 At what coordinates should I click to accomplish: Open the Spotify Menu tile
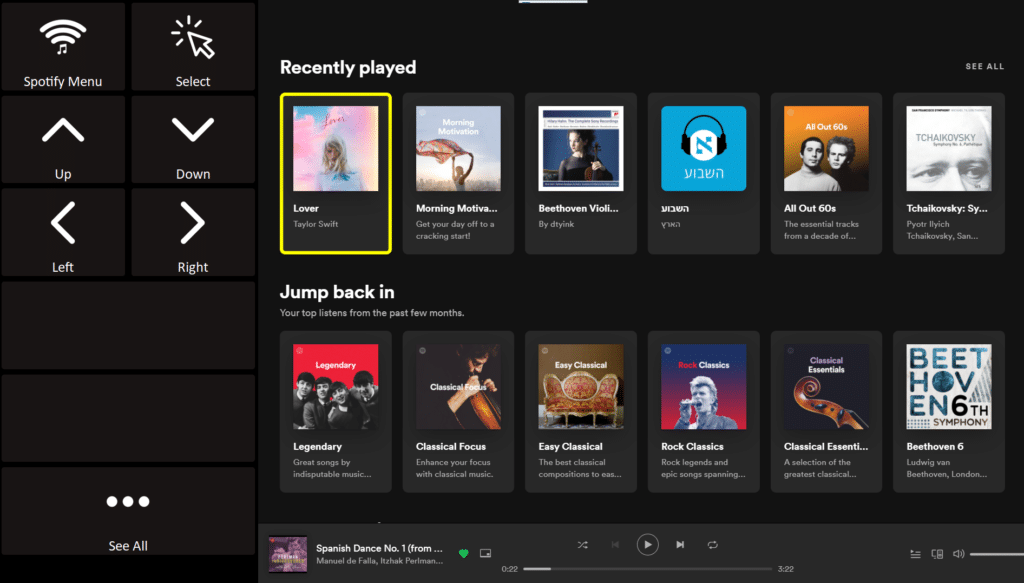point(63,46)
